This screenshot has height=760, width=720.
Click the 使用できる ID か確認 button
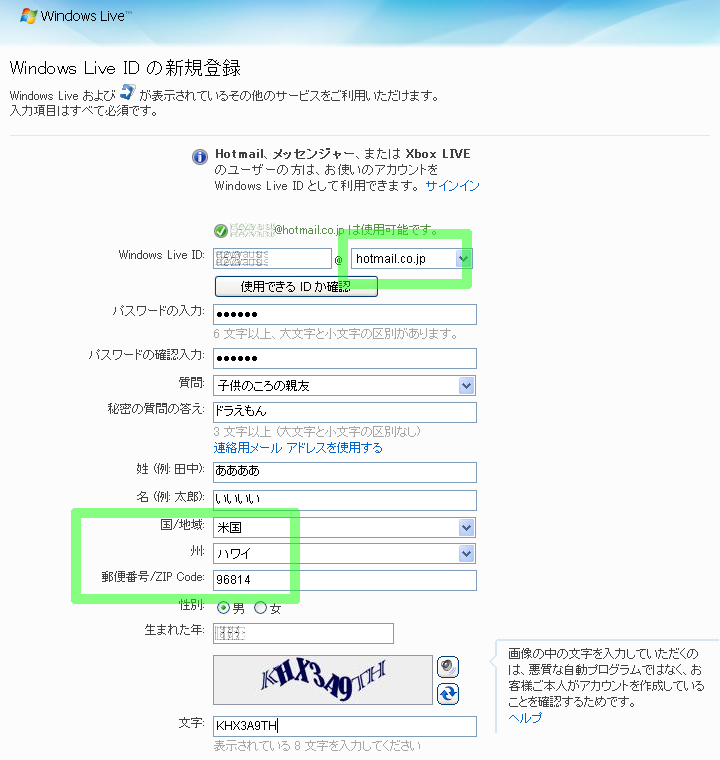pyautogui.click(x=296, y=286)
